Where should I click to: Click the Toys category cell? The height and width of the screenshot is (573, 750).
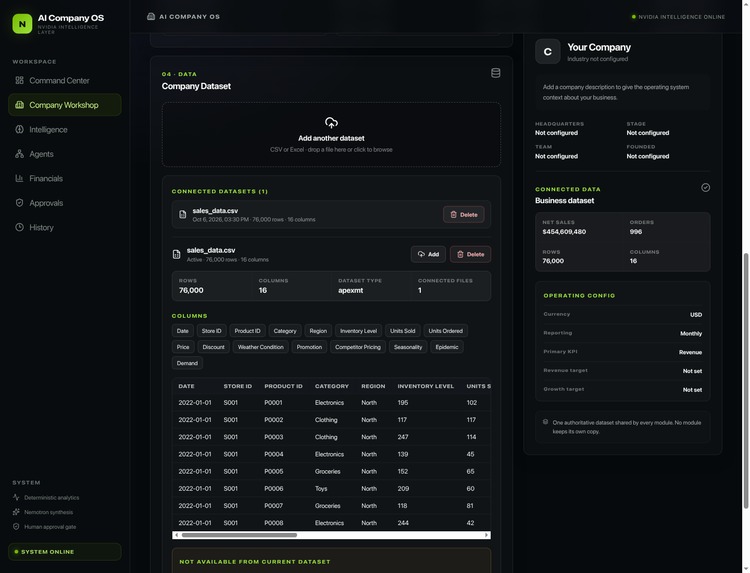point(321,488)
